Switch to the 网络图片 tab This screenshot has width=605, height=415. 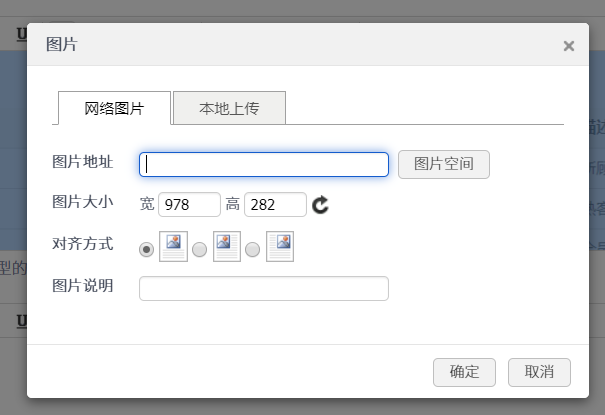point(114,108)
